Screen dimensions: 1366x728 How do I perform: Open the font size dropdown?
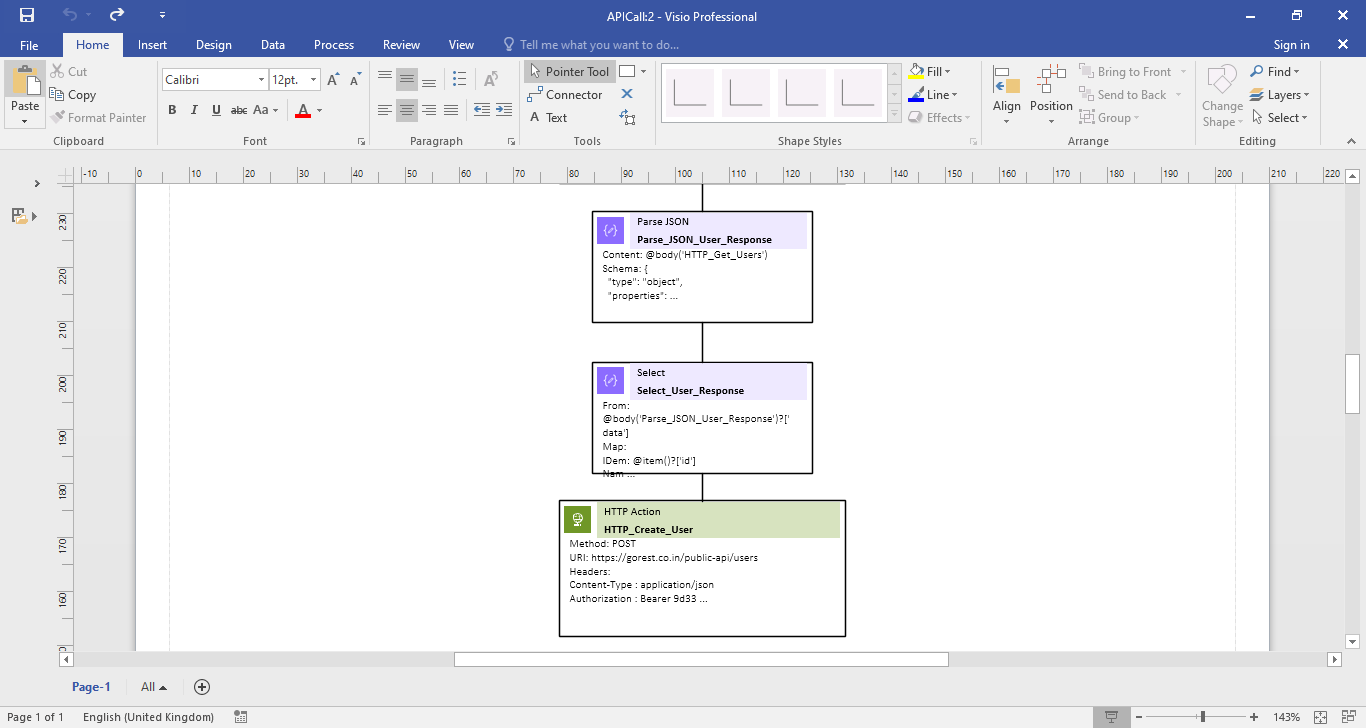coord(311,78)
